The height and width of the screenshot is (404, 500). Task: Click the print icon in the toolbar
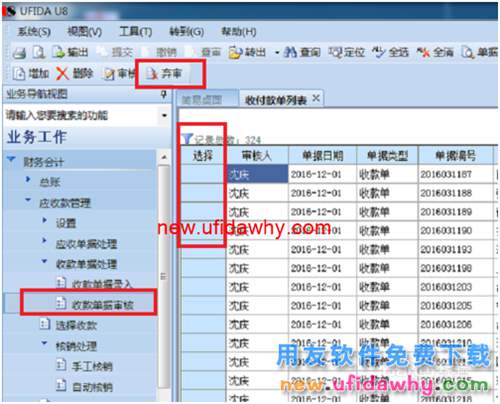click(x=19, y=53)
